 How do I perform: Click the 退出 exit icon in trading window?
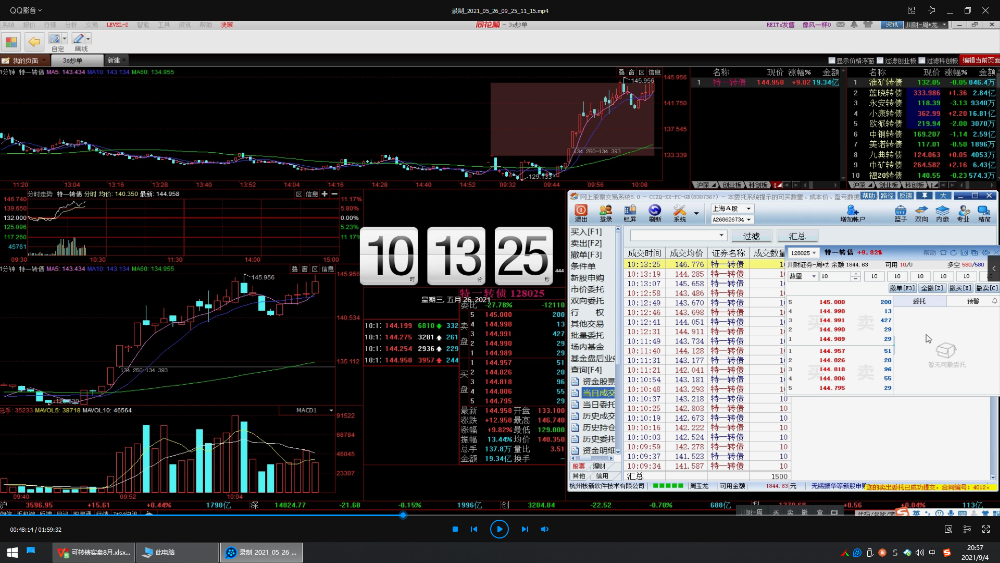pos(581,212)
